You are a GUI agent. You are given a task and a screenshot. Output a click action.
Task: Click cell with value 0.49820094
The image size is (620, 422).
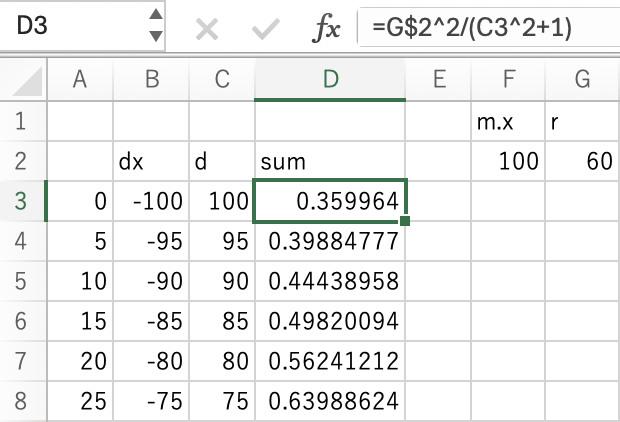coord(330,321)
